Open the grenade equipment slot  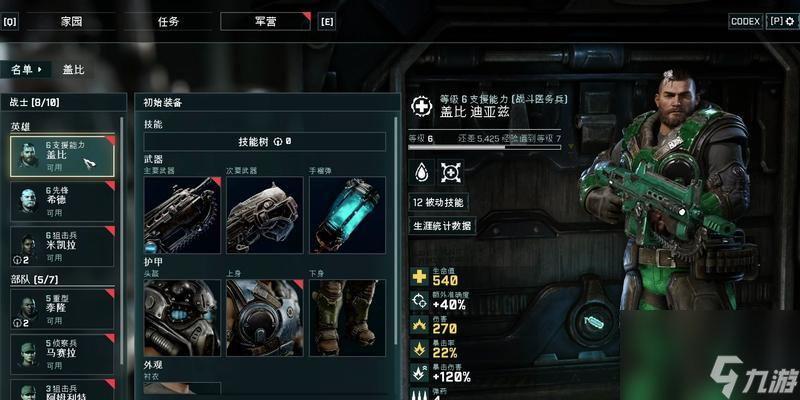coord(347,215)
